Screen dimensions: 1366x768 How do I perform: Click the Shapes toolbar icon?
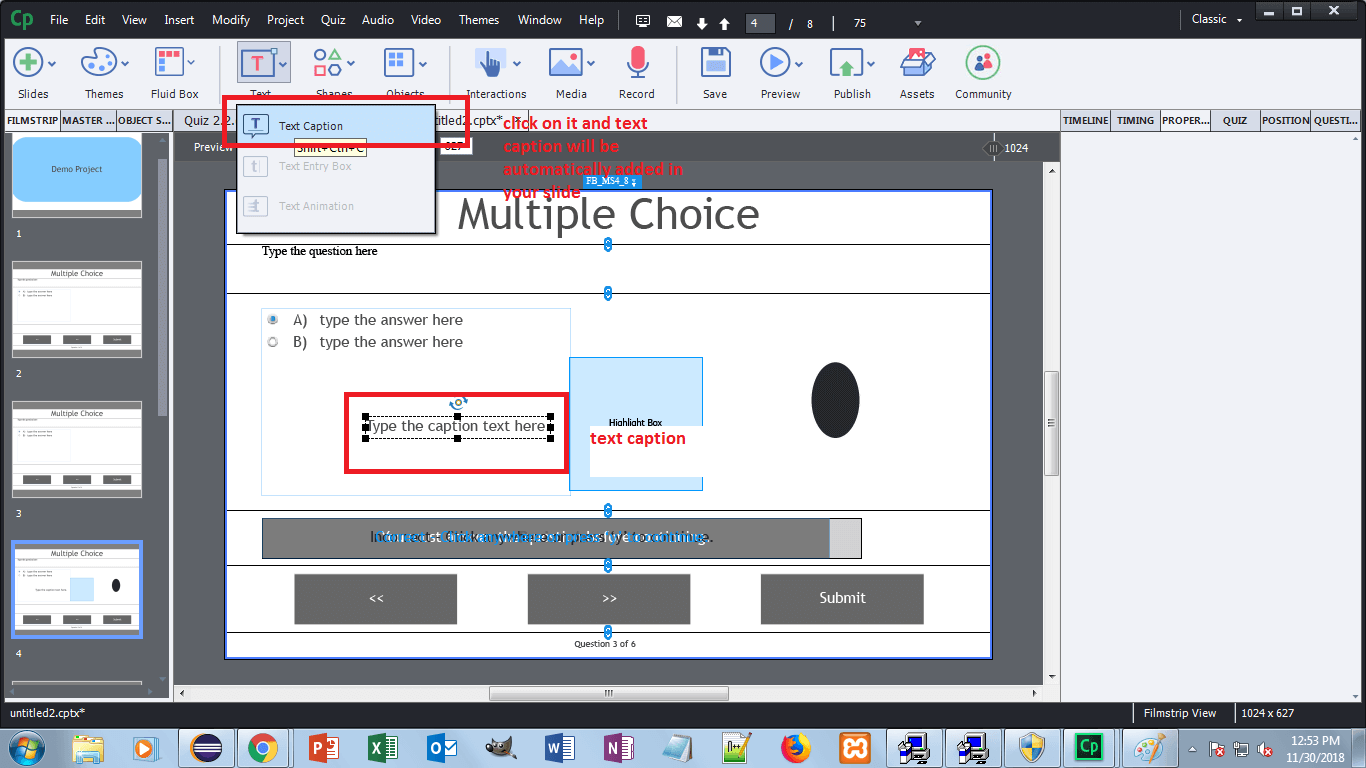[x=329, y=63]
